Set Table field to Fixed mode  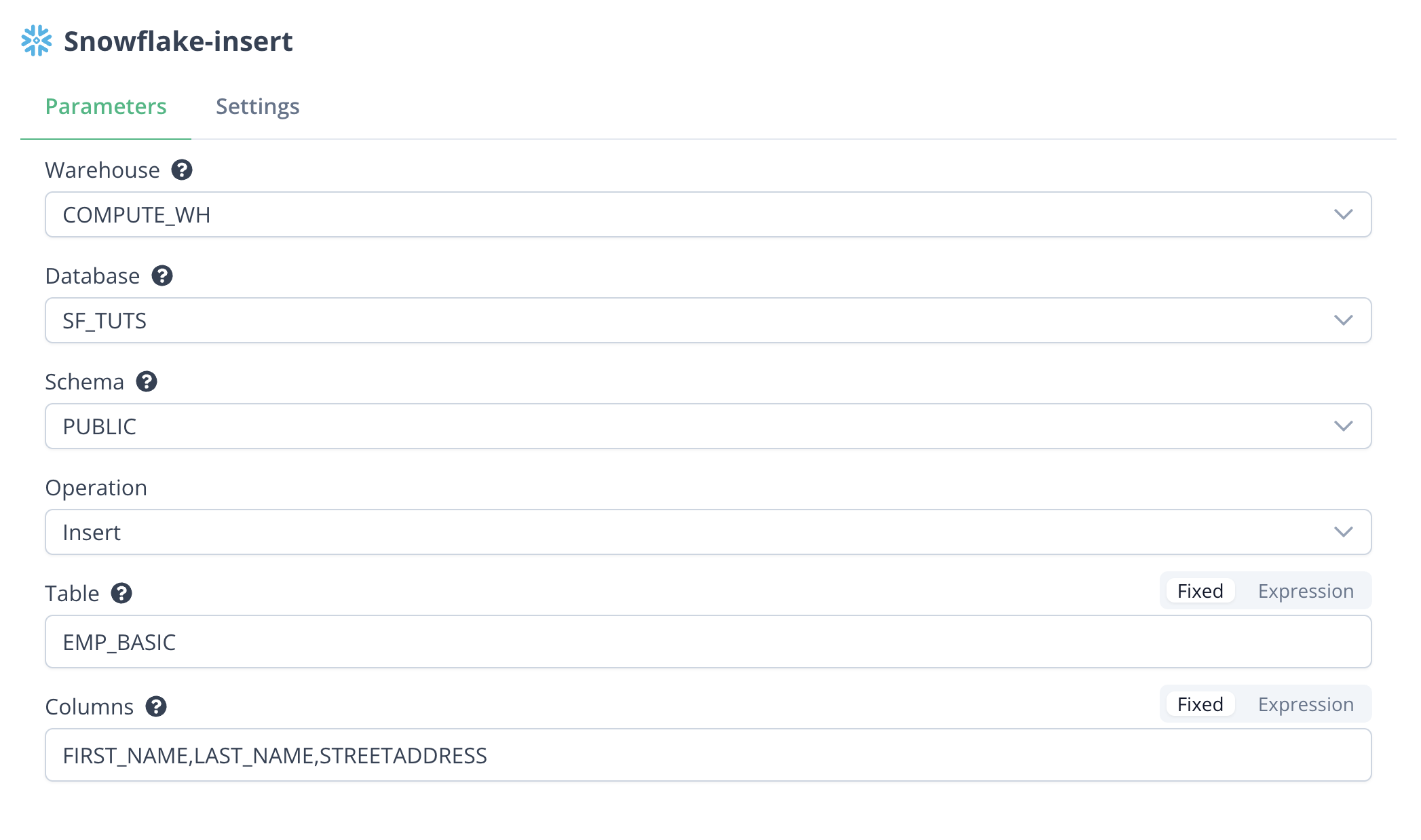1200,591
